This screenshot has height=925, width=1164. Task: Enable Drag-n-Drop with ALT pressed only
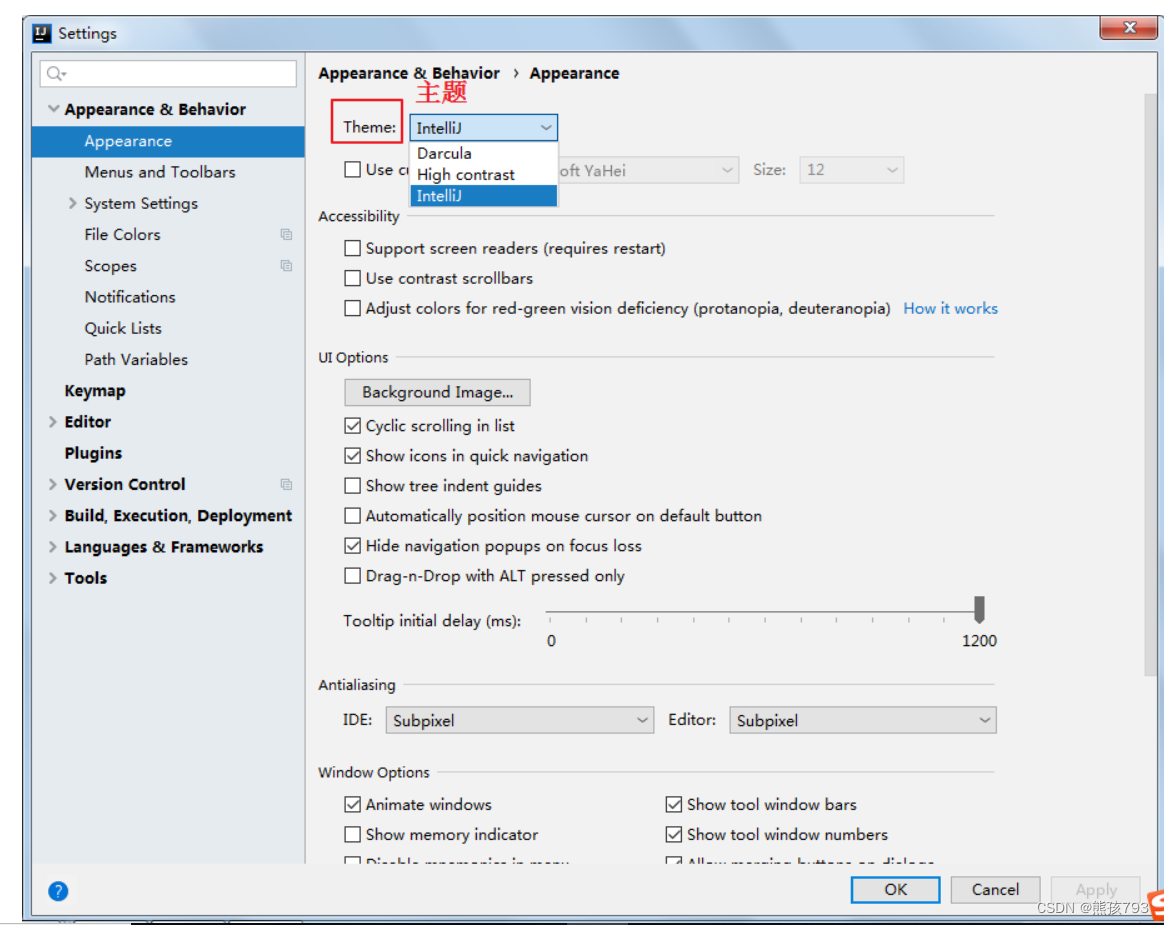tap(353, 576)
